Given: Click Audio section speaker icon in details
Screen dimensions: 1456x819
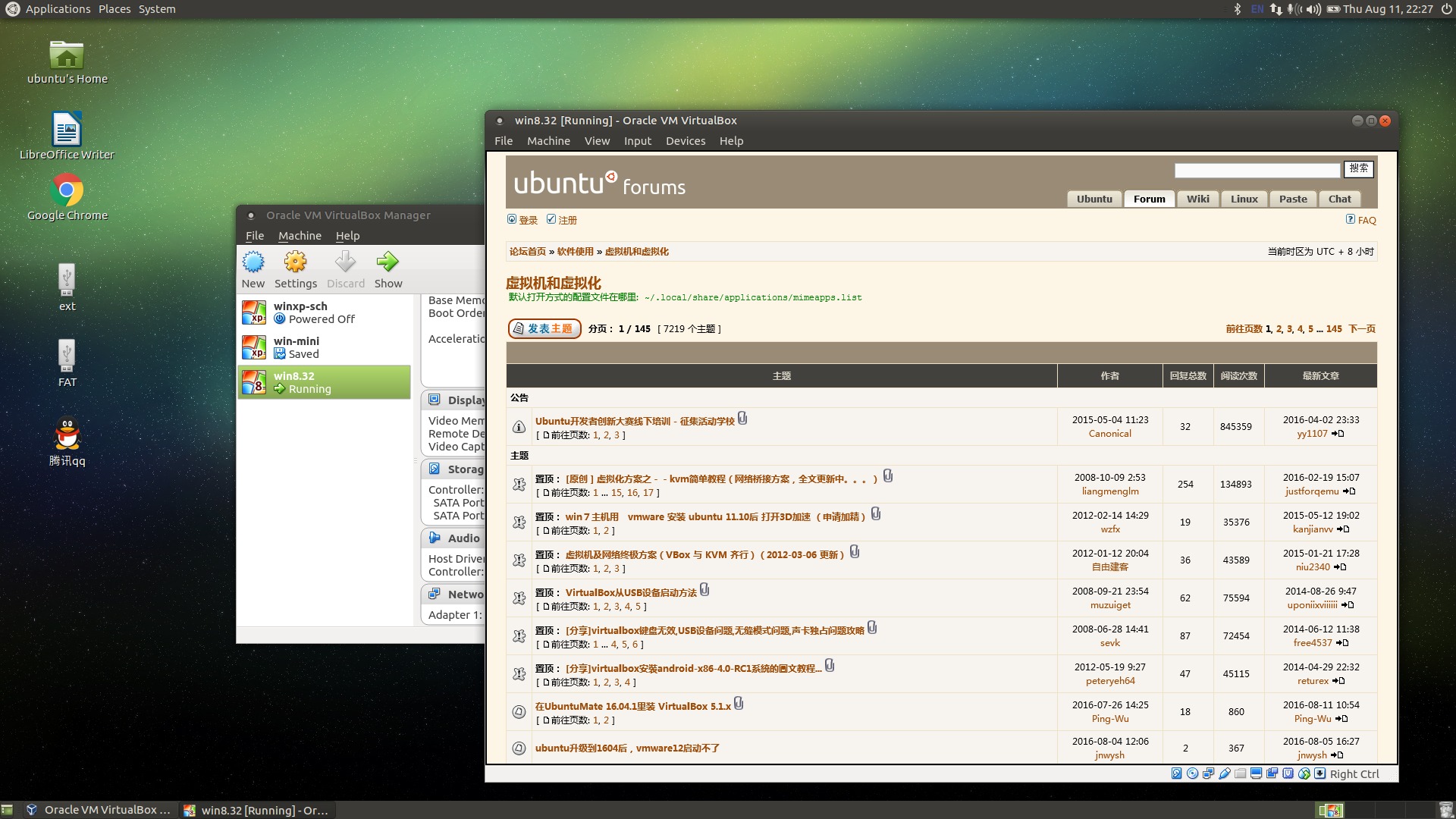Looking at the screenshot, I should coord(435,538).
